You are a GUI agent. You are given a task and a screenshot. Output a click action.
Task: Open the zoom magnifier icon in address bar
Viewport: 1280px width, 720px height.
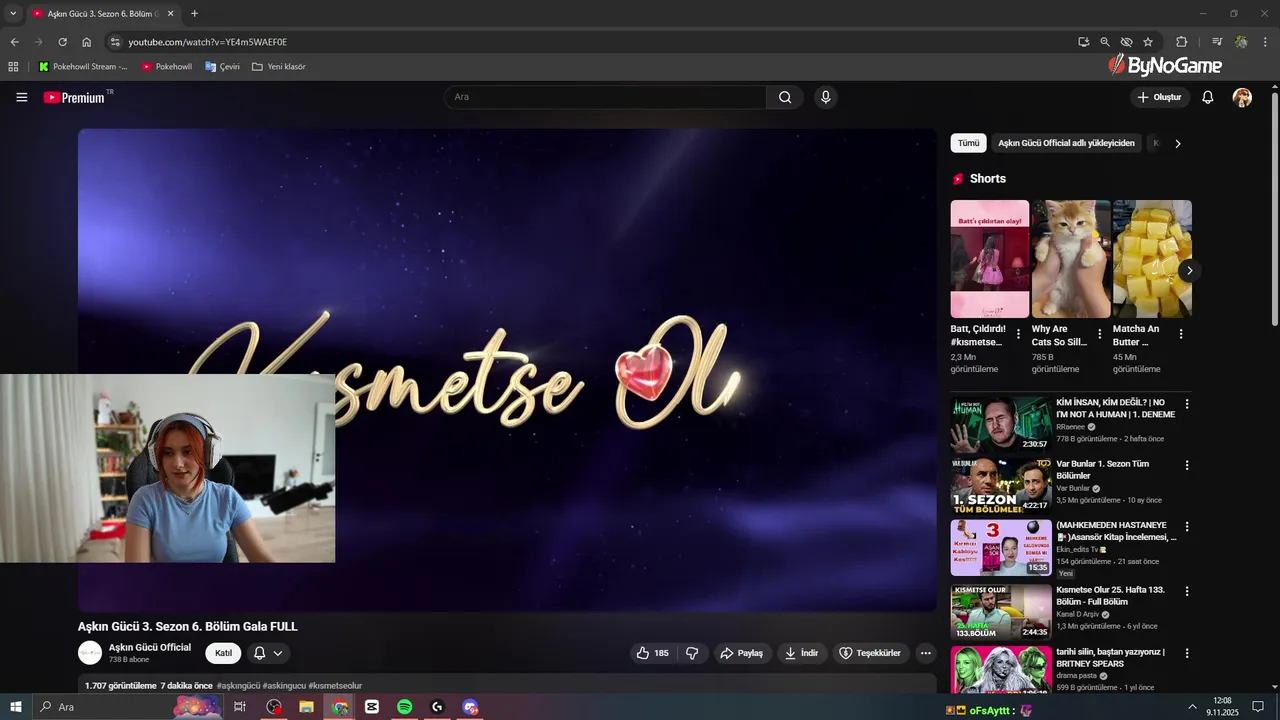[x=1105, y=42]
